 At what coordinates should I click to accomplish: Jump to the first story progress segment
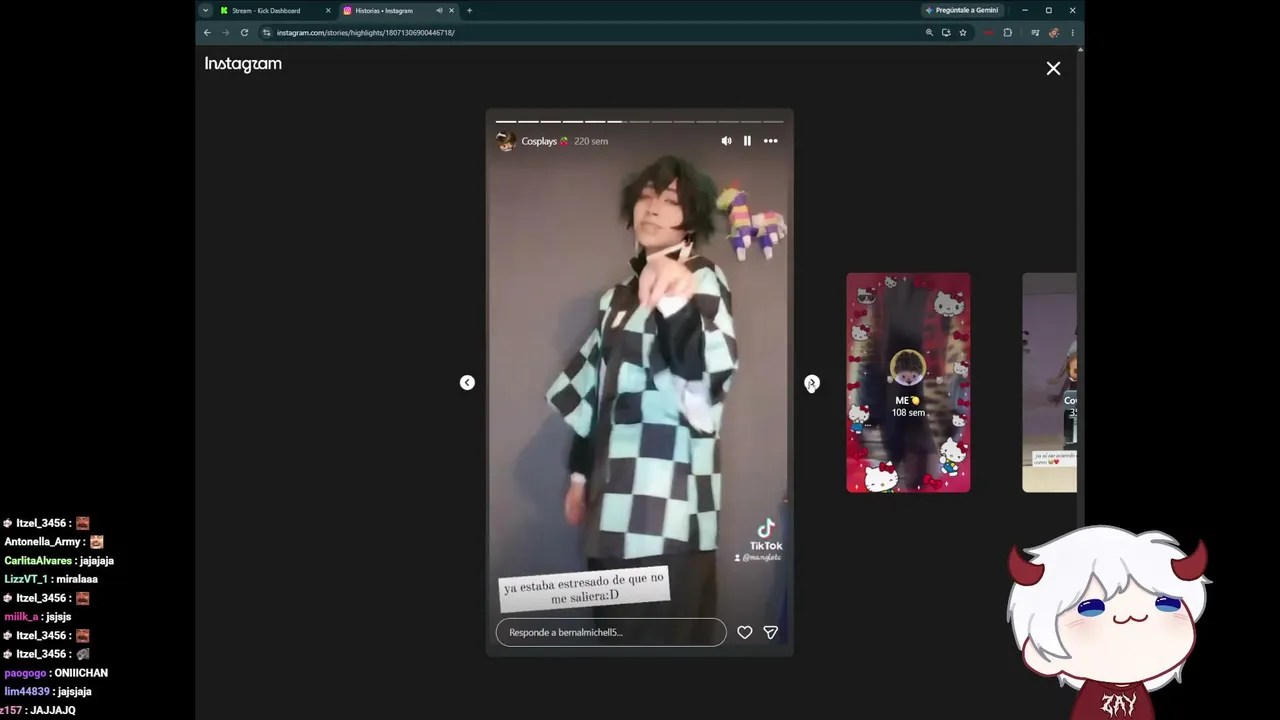click(506, 122)
